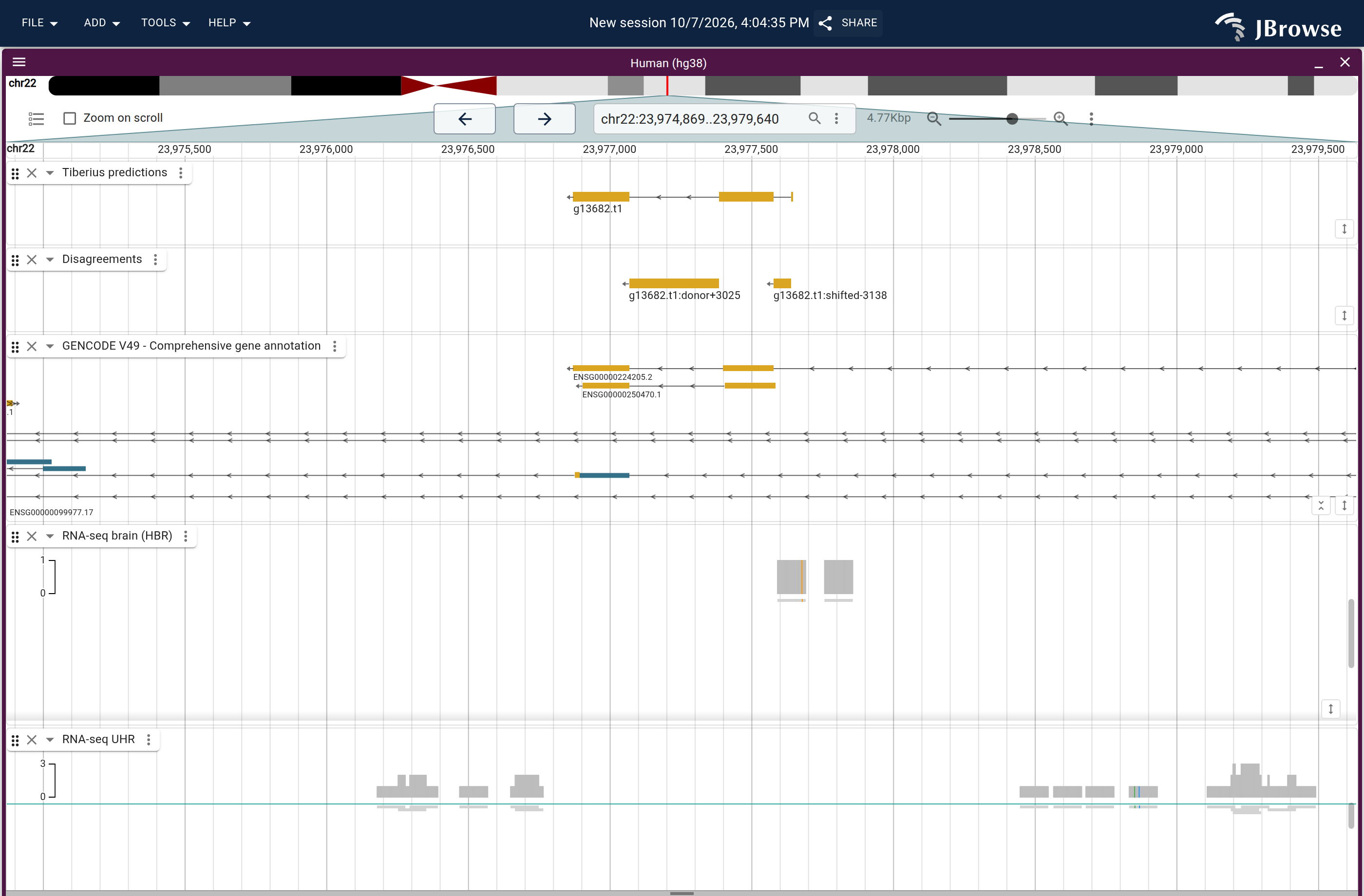This screenshot has height=896, width=1364.
Task: Zoom out with the magnifier minus icon
Action: pos(933,119)
